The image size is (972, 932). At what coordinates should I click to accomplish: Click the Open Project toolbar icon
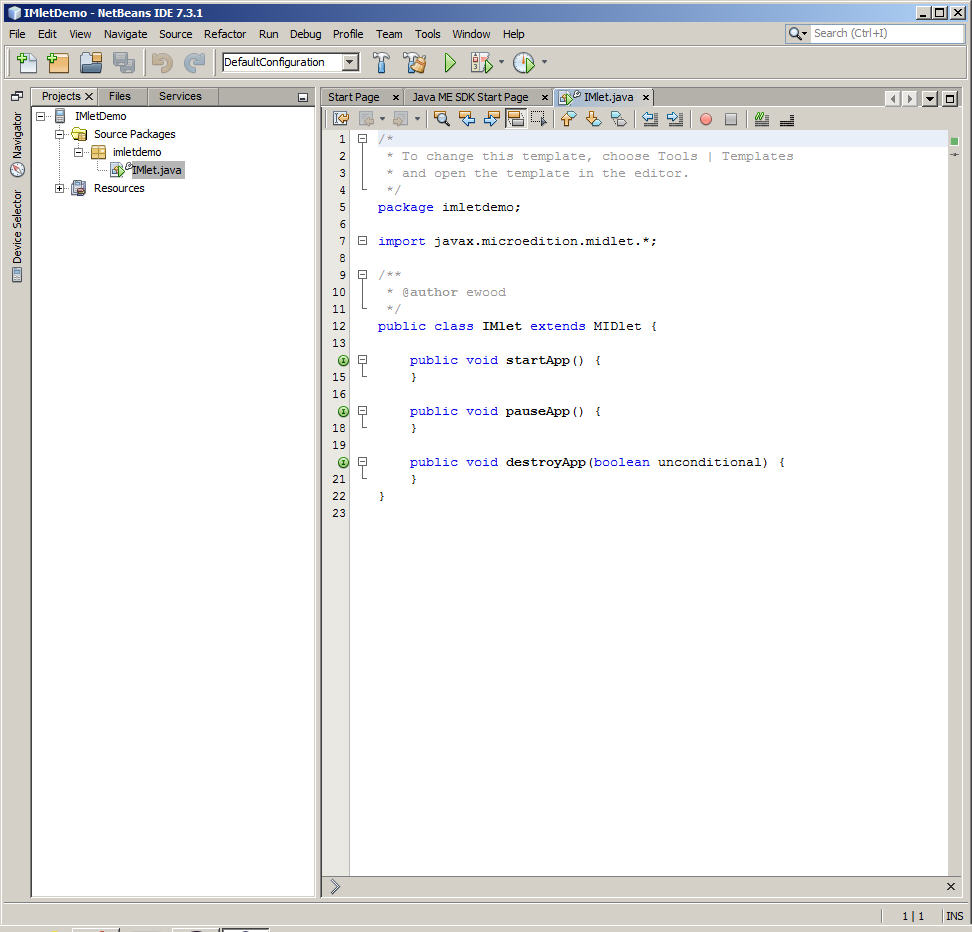coord(91,62)
